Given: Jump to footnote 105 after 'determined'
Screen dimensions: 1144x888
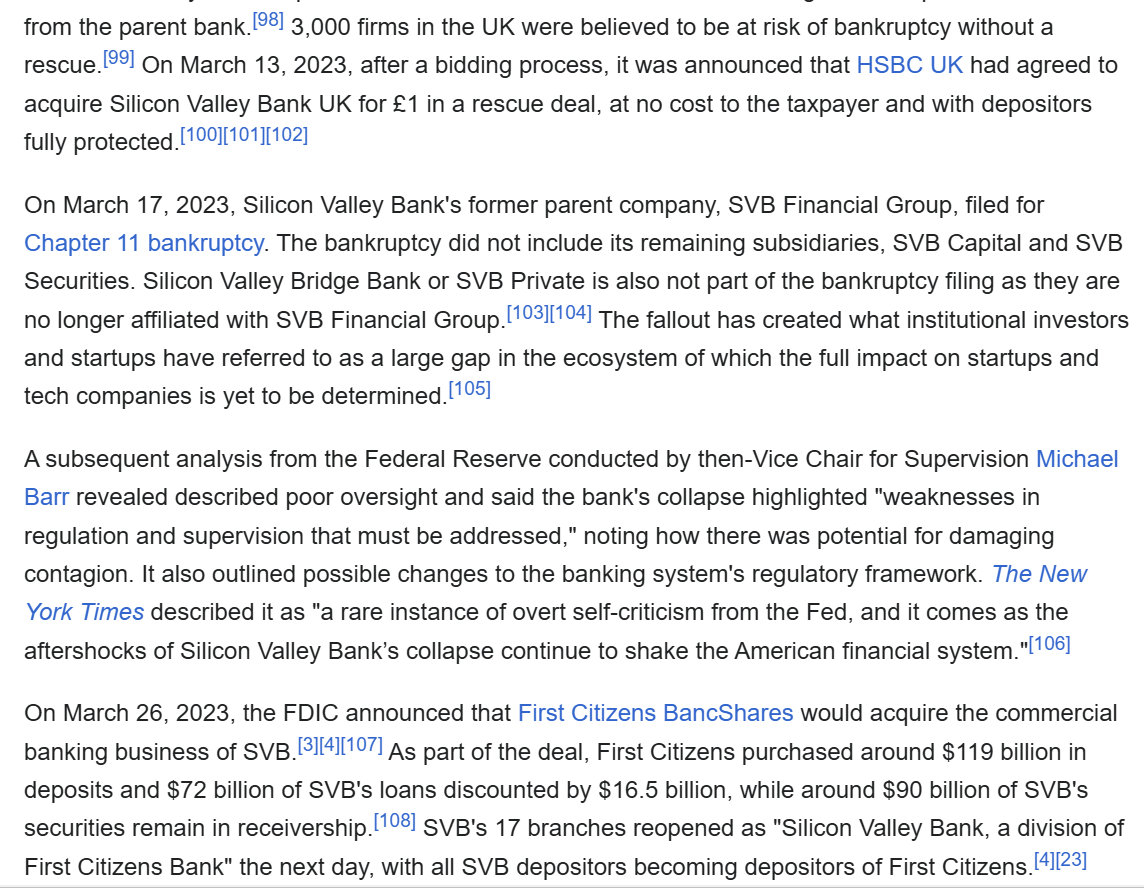Looking at the screenshot, I should point(470,389).
